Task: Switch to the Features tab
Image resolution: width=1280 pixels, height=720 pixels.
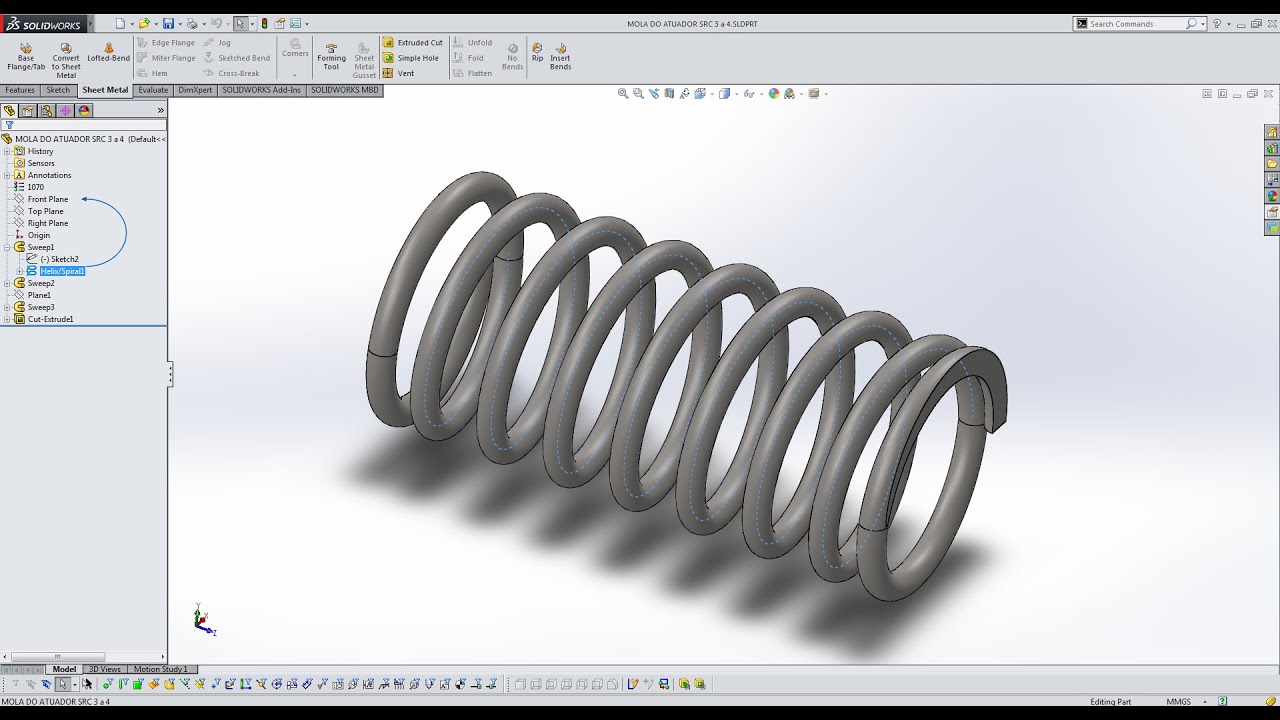Action: coord(20,90)
